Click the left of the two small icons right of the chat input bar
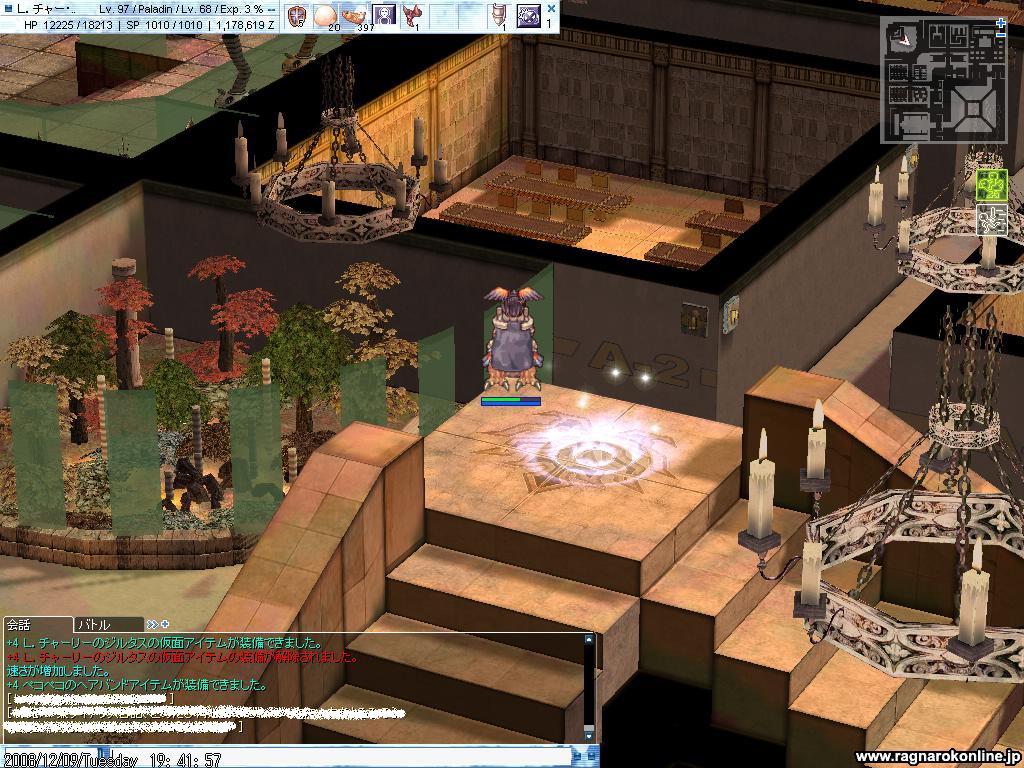This screenshot has height=768, width=1024. pyautogui.click(x=577, y=757)
